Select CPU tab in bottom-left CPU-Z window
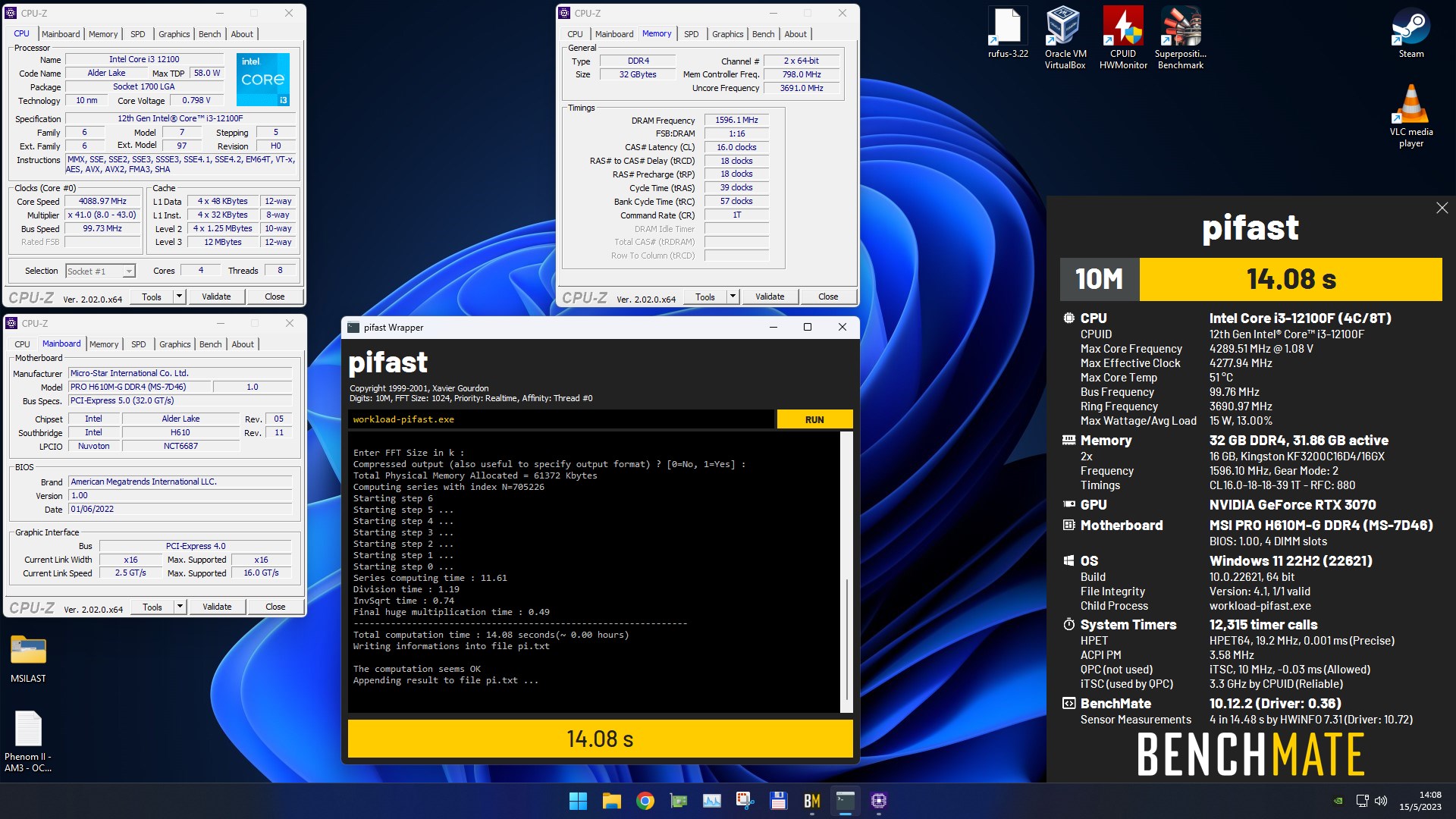The height and width of the screenshot is (819, 1456). point(22,344)
